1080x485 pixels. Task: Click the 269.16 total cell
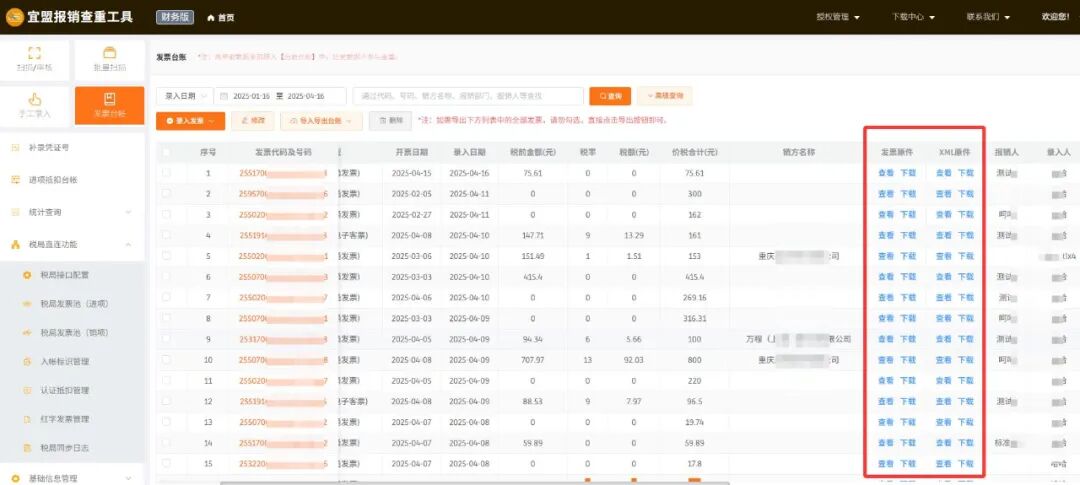pyautogui.click(x=694, y=298)
